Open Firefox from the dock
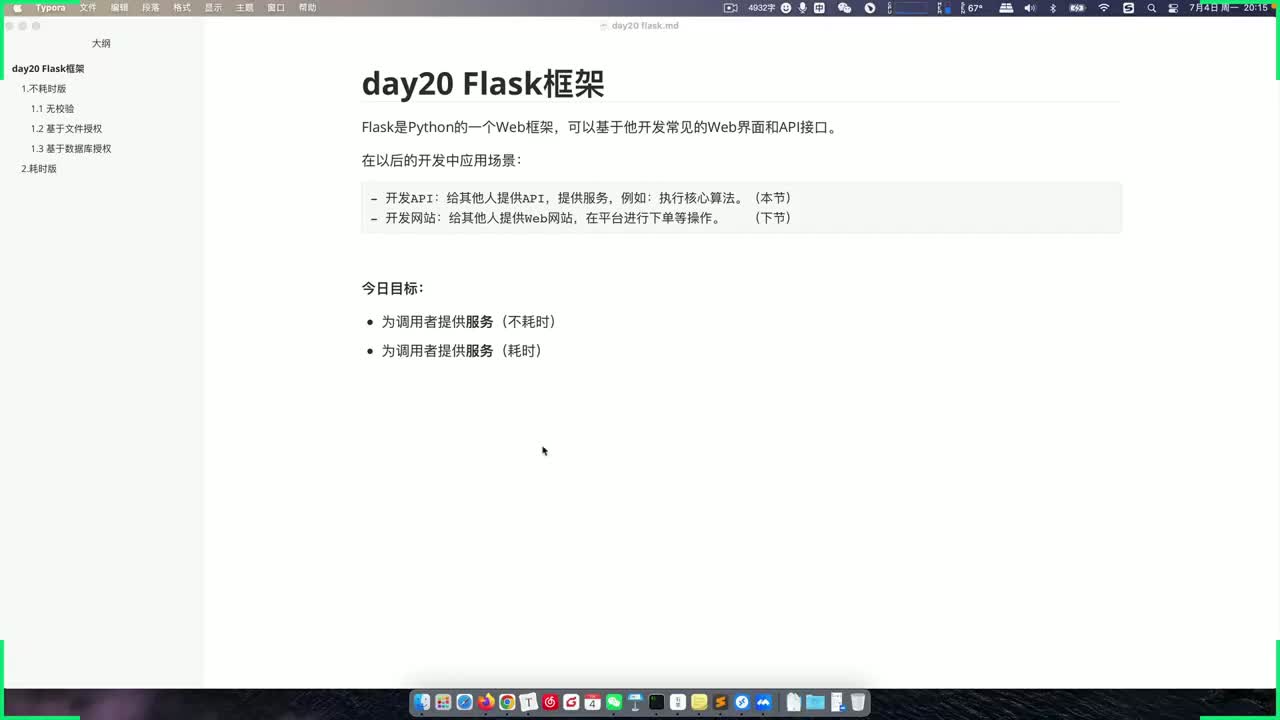The width and height of the screenshot is (1280, 720). click(x=486, y=702)
